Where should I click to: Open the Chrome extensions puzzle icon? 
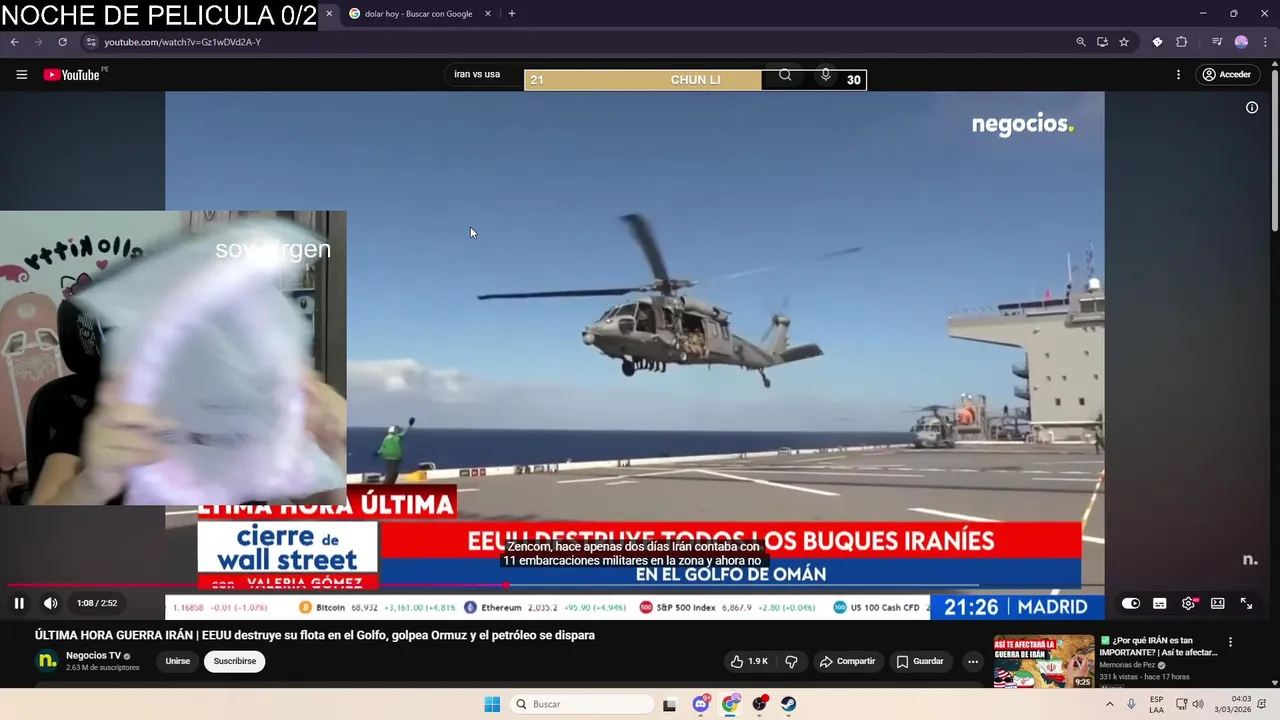1181,42
